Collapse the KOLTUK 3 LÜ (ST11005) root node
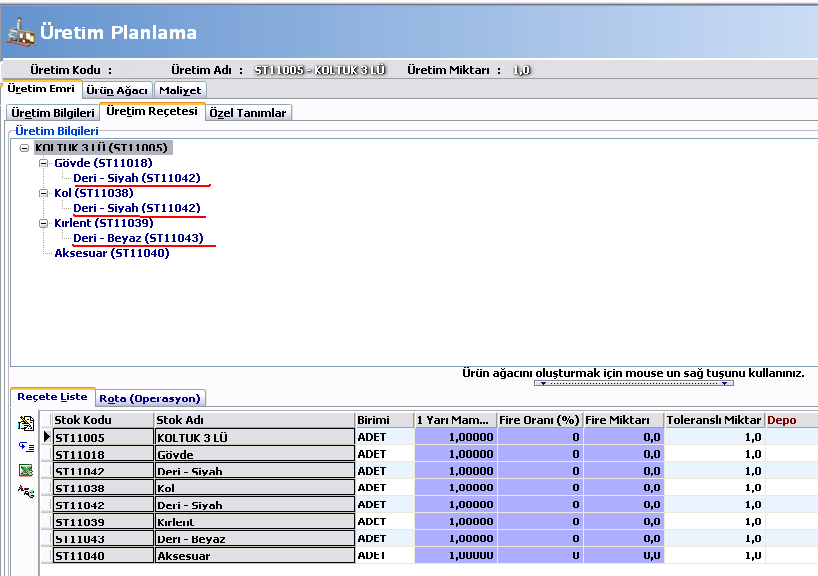 (24, 148)
